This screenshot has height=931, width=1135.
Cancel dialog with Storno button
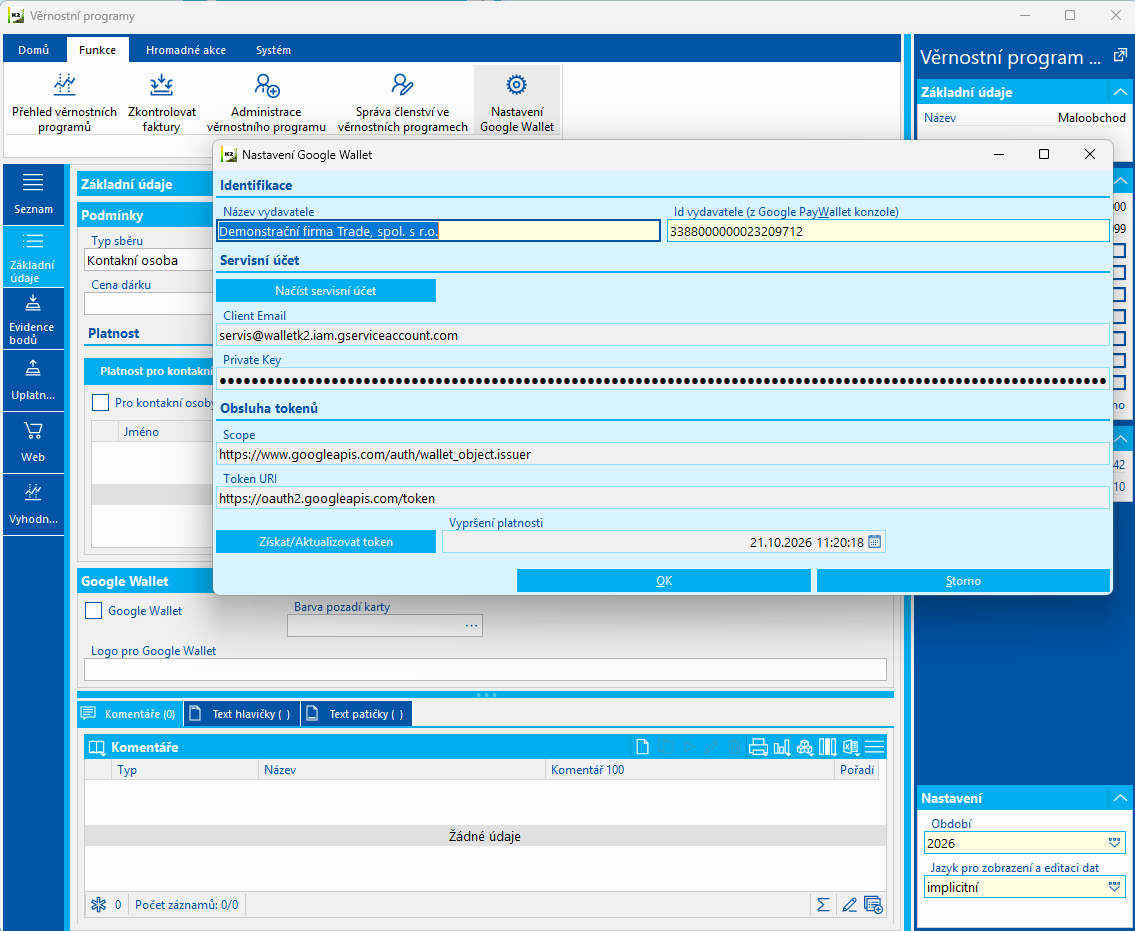click(963, 581)
